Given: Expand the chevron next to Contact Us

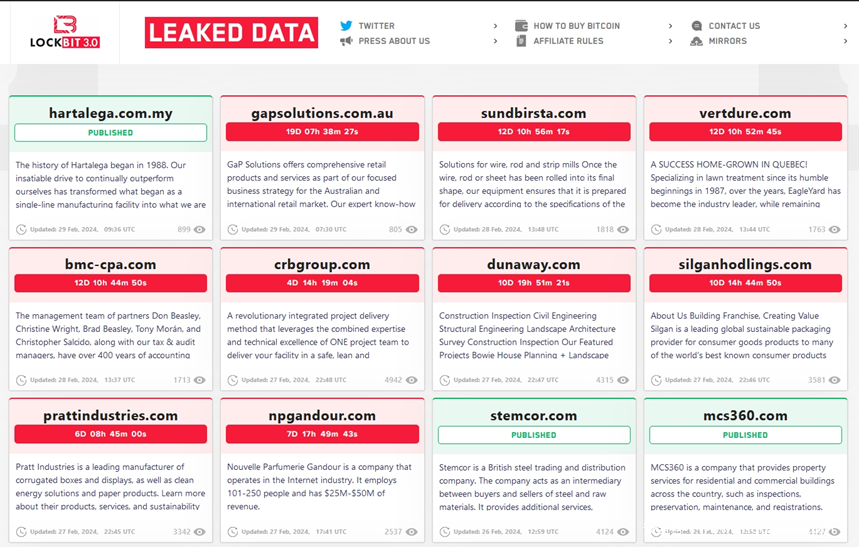Looking at the screenshot, I should pos(845,26).
